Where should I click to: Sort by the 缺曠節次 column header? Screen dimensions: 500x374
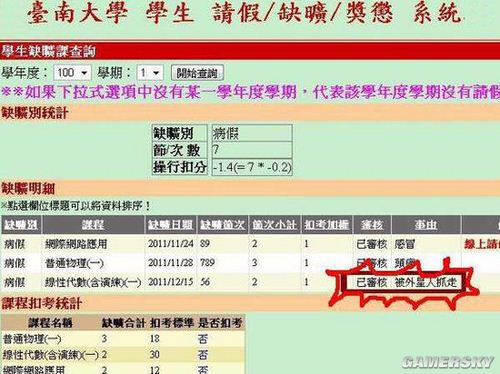222,225
